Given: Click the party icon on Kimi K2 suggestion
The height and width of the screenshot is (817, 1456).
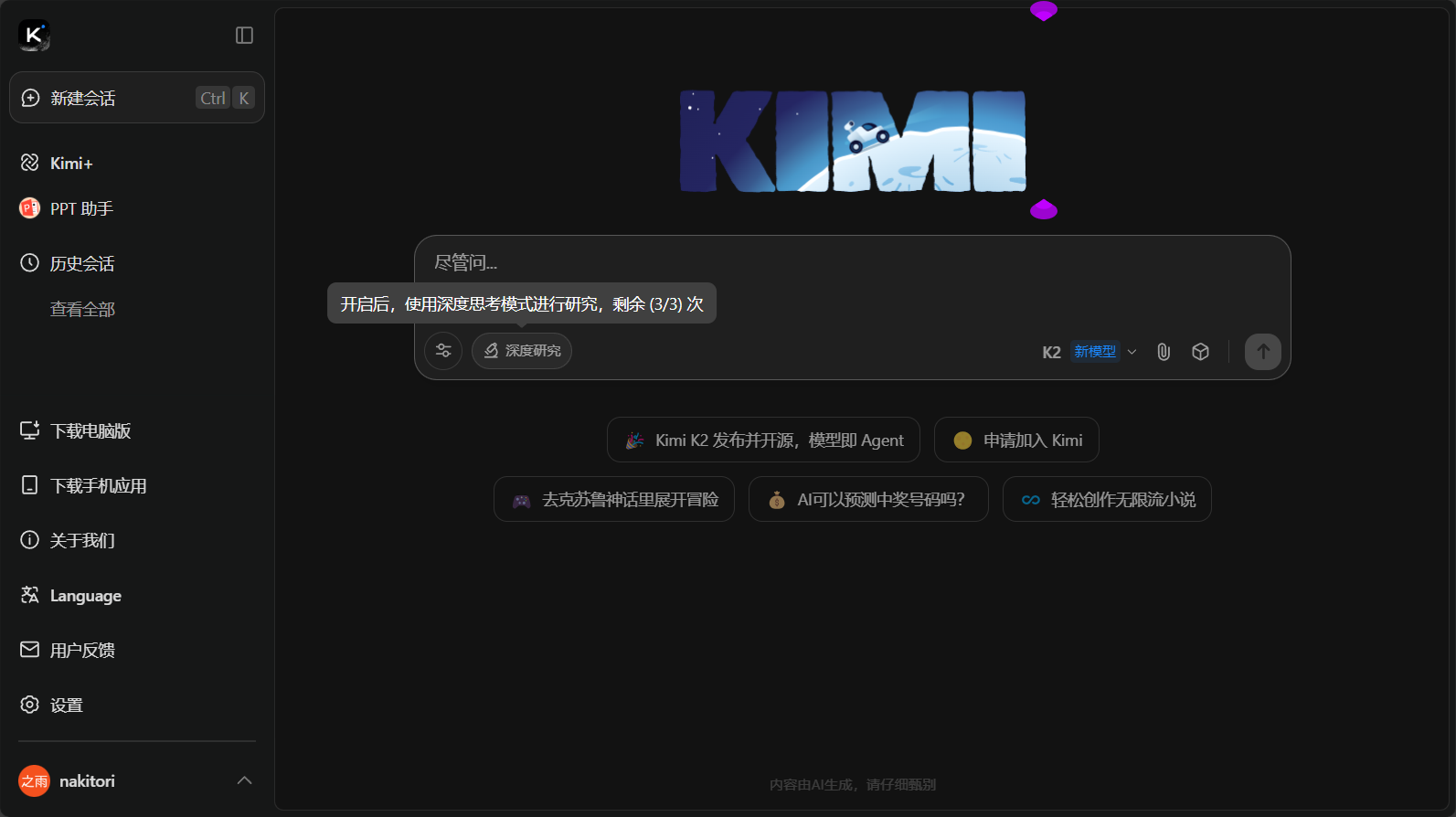Looking at the screenshot, I should click(634, 440).
